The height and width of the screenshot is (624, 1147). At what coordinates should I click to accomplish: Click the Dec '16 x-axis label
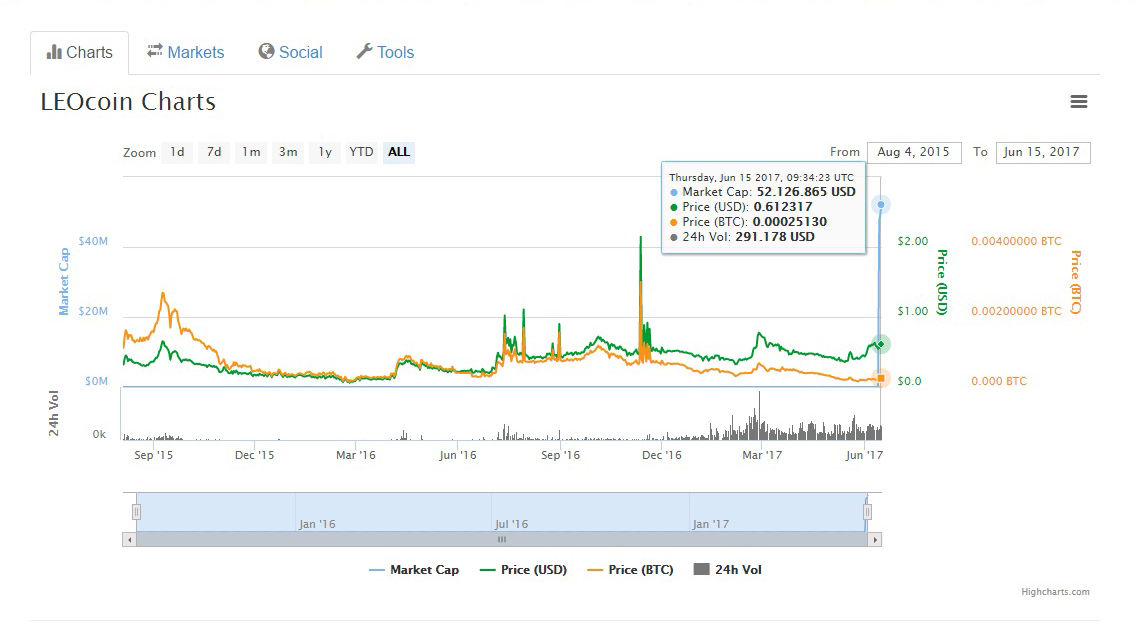tap(661, 455)
